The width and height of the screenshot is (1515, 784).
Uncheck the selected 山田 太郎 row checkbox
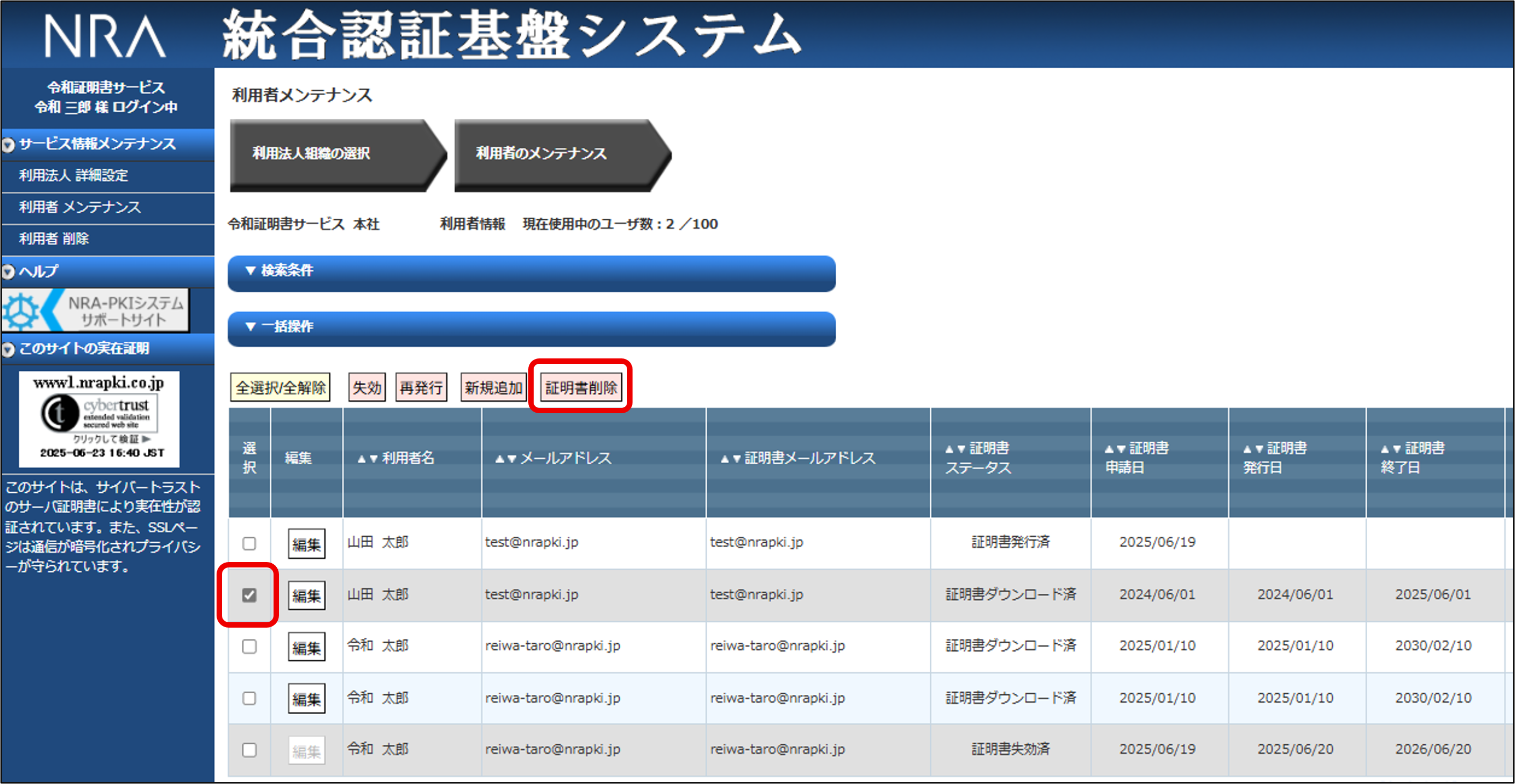pyautogui.click(x=249, y=595)
